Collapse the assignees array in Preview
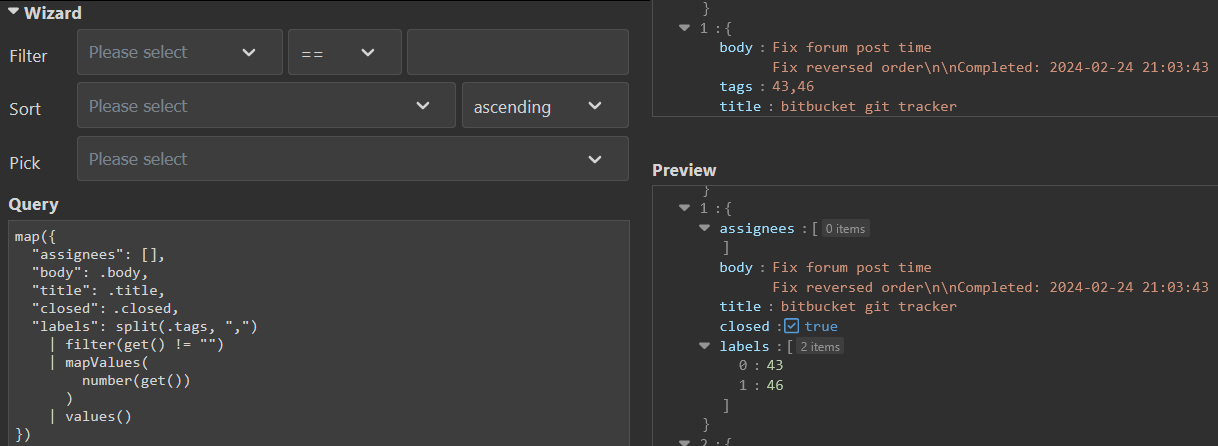This screenshot has width=1218, height=446. pos(705,228)
